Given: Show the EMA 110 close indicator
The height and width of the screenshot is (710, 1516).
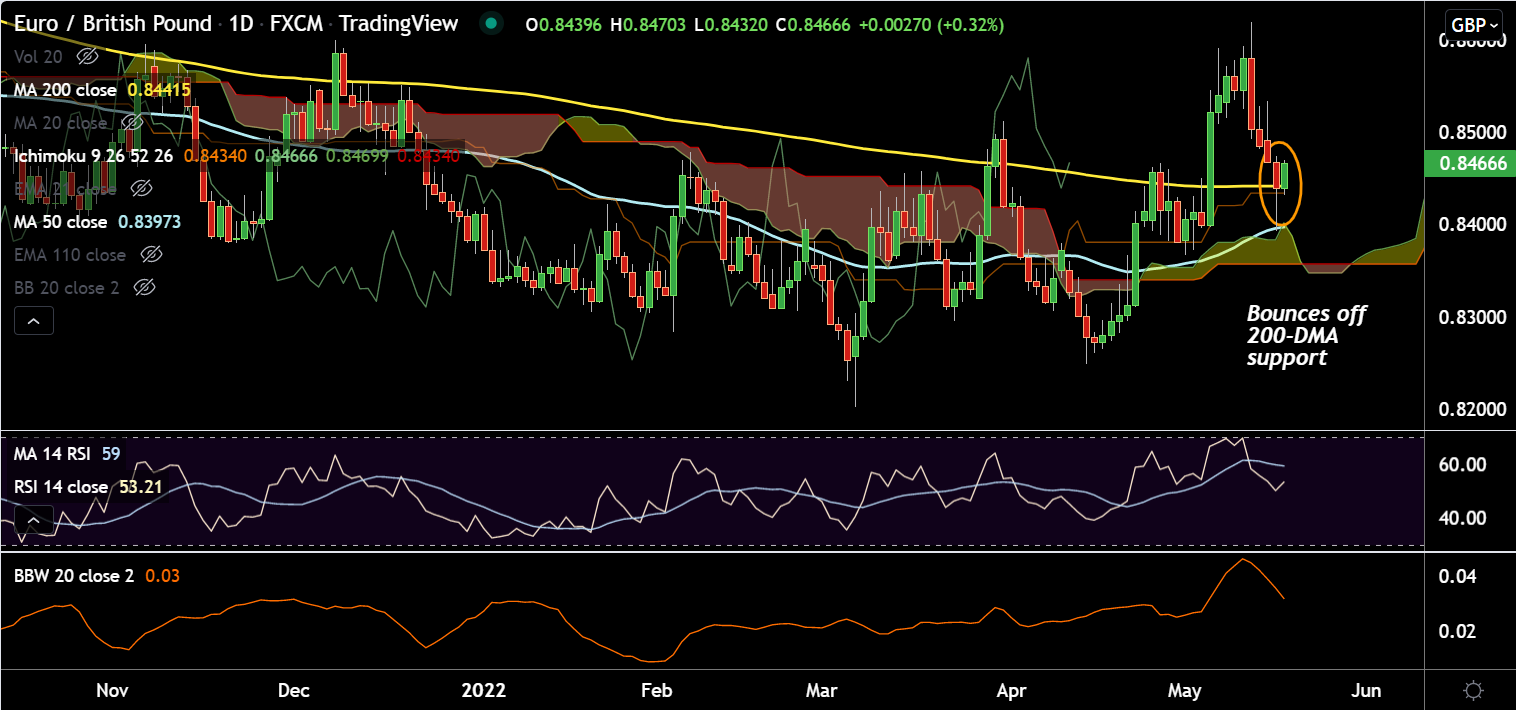Looking at the screenshot, I should click(x=151, y=255).
